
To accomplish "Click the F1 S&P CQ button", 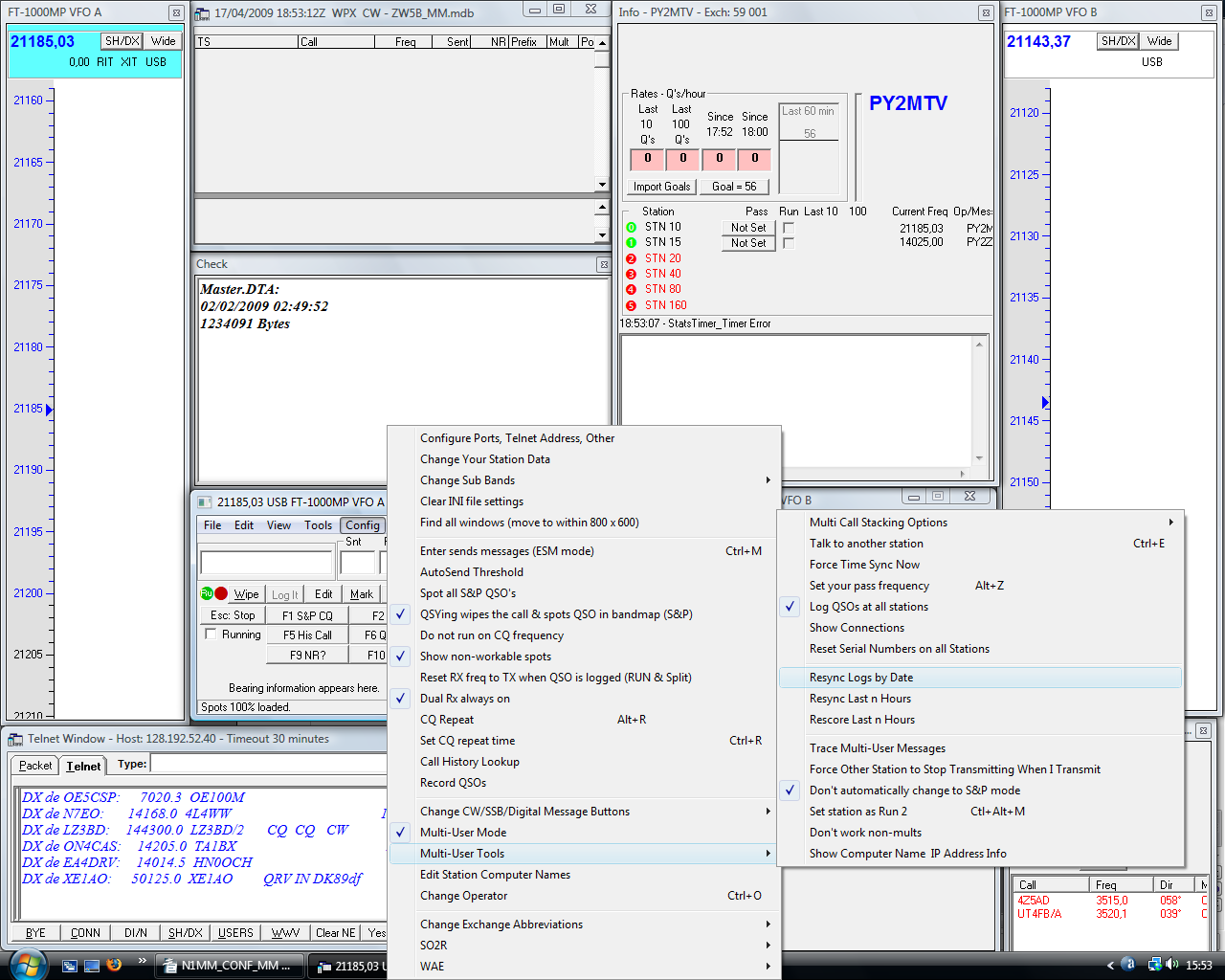I will pyautogui.click(x=307, y=615).
